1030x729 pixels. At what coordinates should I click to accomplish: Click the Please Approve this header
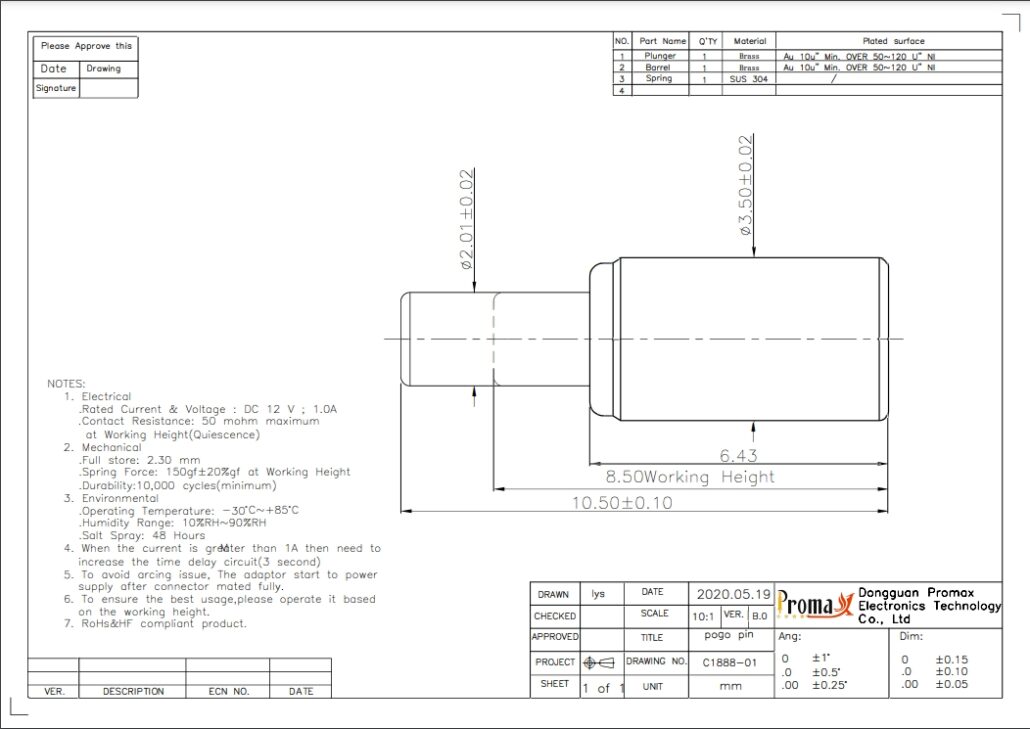pos(86,46)
